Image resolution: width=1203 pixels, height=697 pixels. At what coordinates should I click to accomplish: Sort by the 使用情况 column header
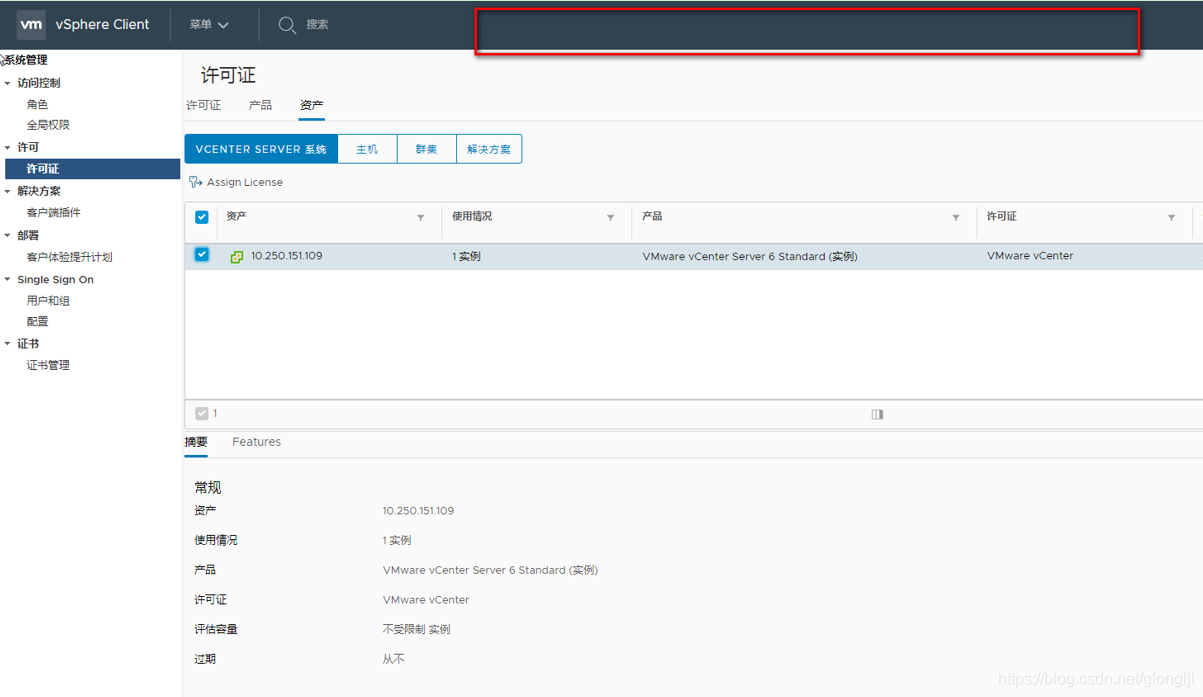pyautogui.click(x=472, y=217)
